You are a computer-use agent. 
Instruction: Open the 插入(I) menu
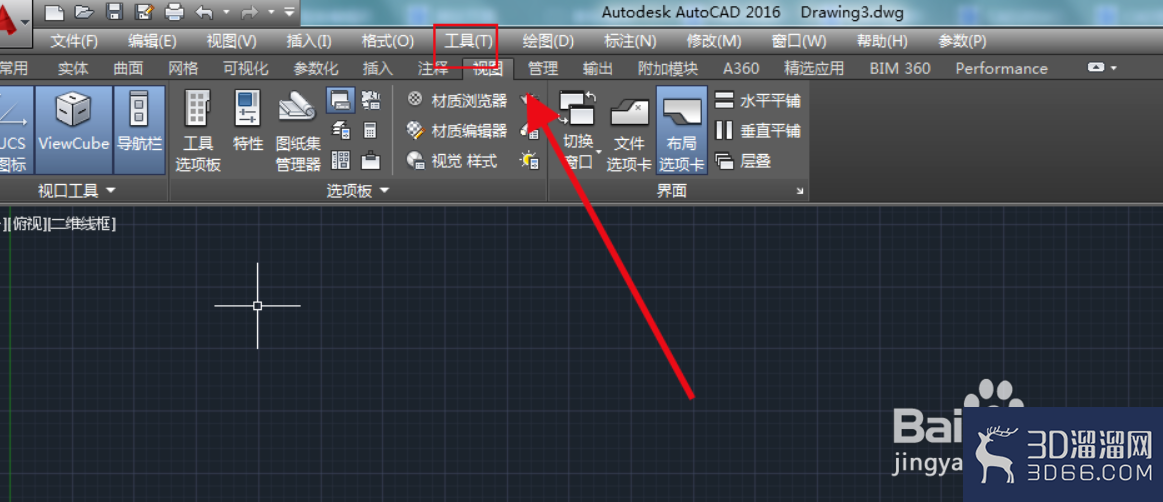(x=309, y=41)
